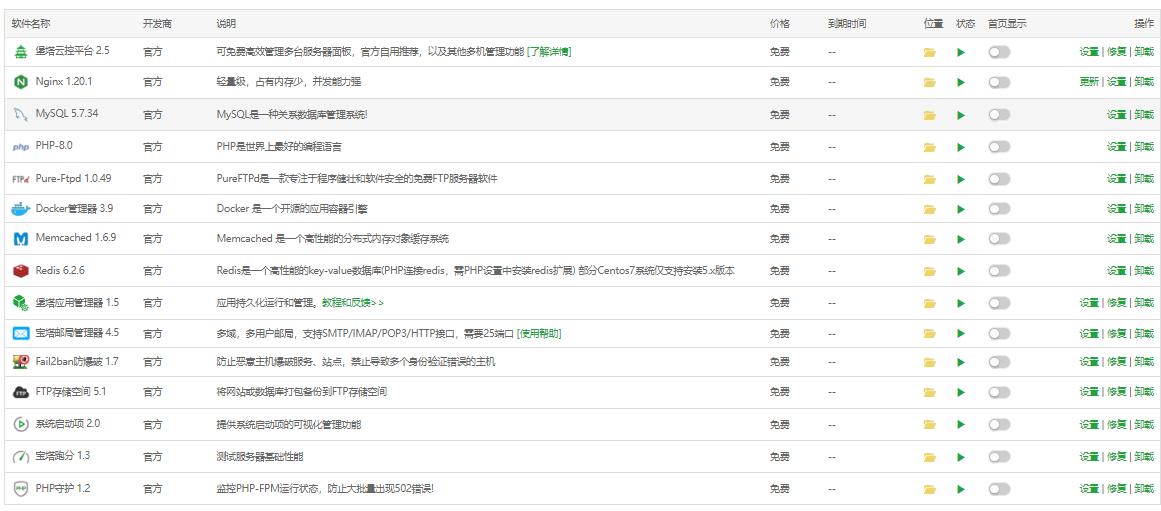Viewport: 1161px width, 511px height.
Task: Open 设置 for Redis 6.2.6
Action: pos(1117,271)
